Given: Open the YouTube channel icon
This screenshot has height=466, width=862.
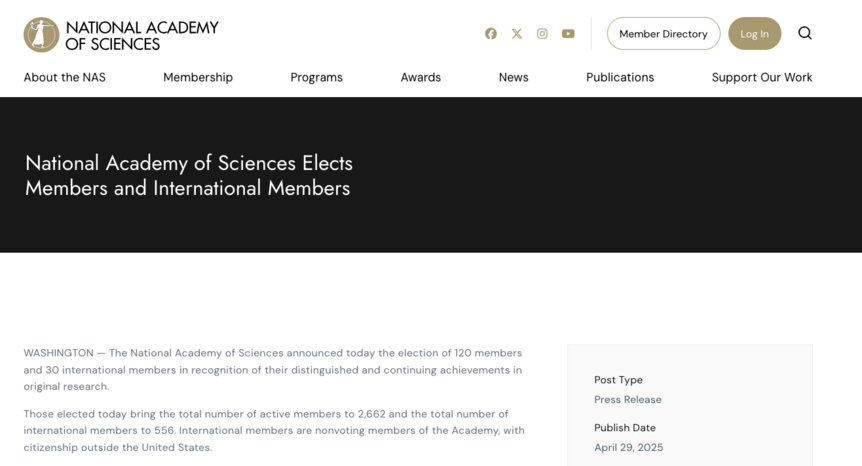Looking at the screenshot, I should pos(568,34).
